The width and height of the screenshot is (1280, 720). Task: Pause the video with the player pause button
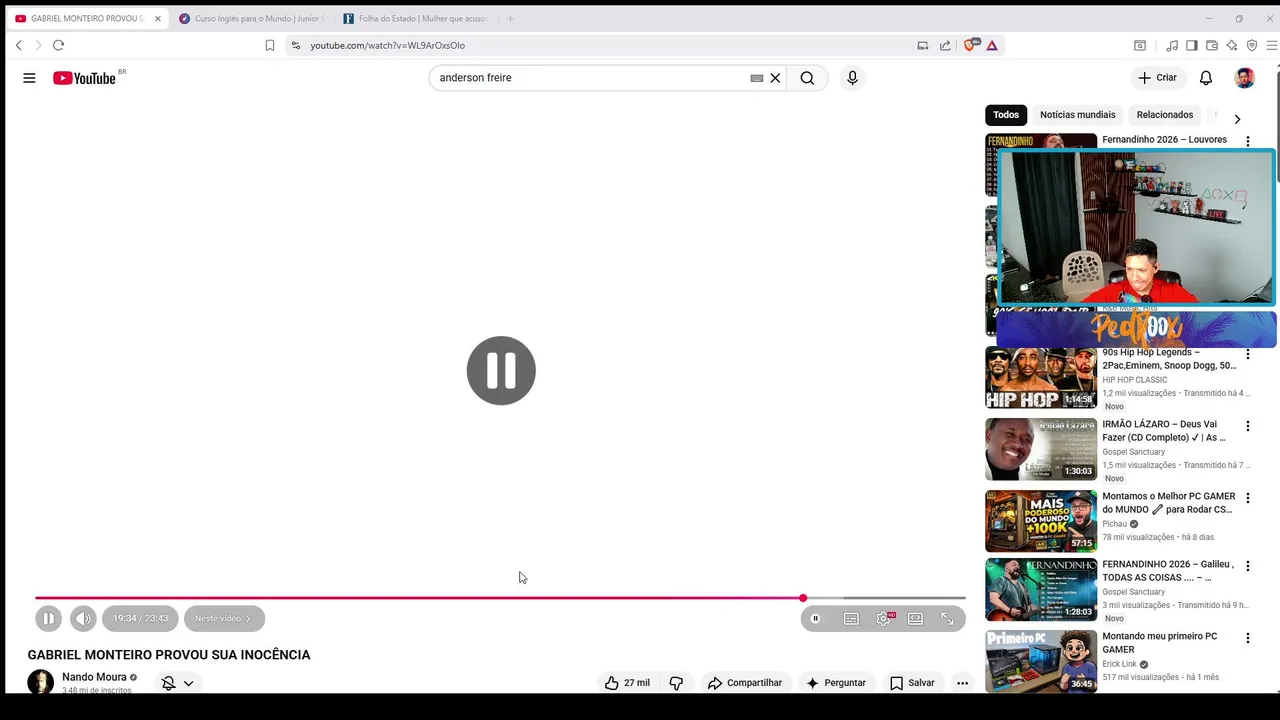coord(48,618)
